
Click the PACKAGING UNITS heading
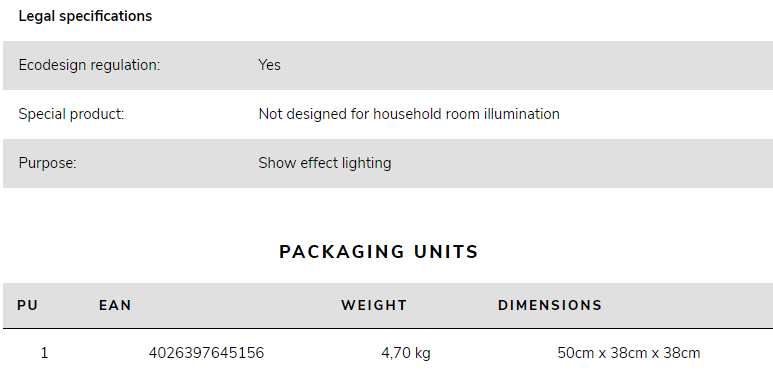click(x=379, y=252)
